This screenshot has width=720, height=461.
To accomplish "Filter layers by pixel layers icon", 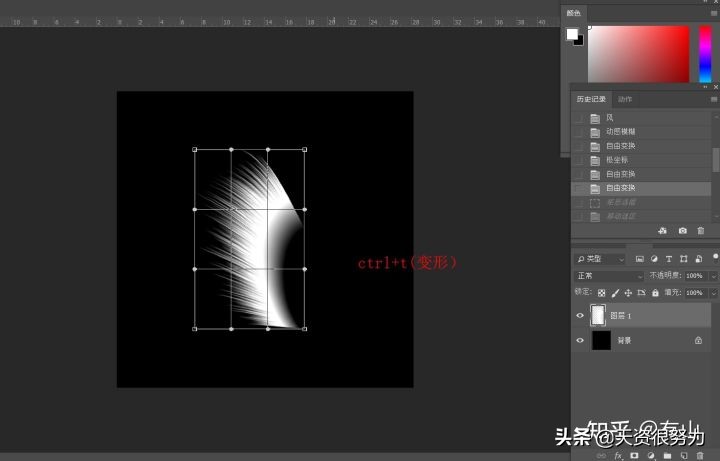I will (x=640, y=259).
